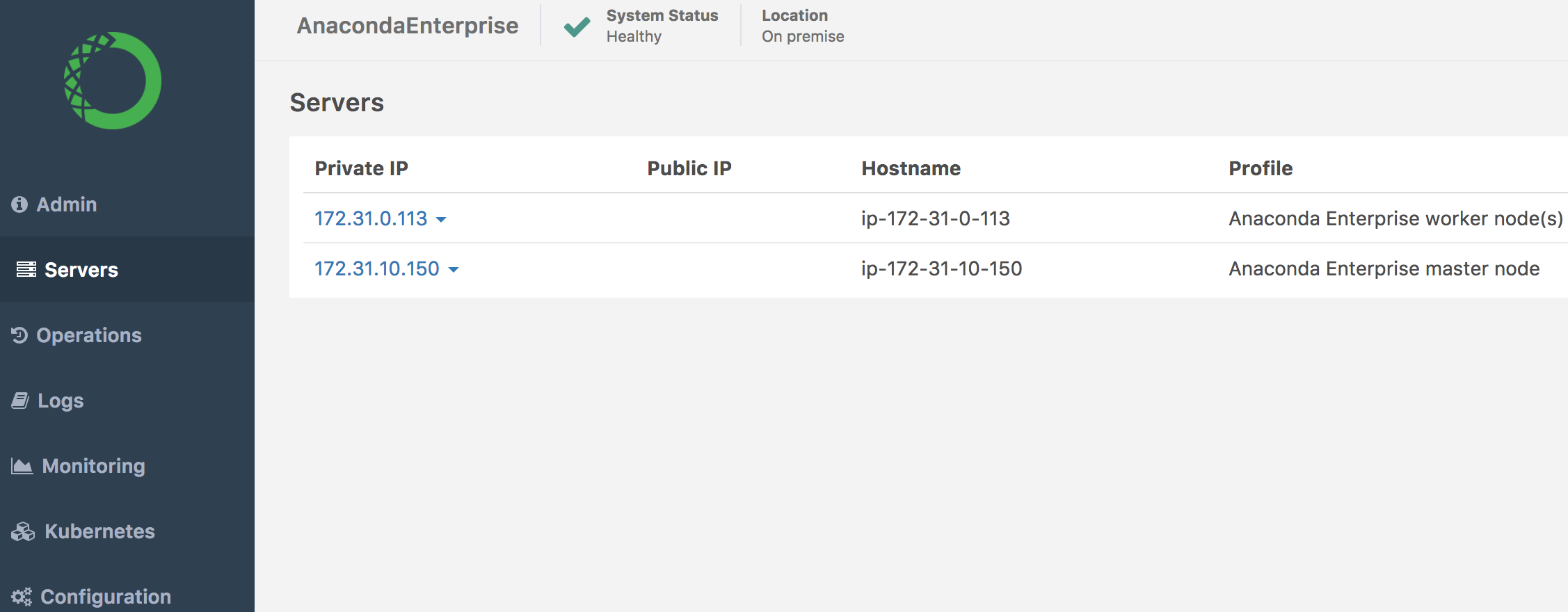Viewport: 1568px width, 612px height.
Task: Open the Monitoring page
Action: 94,466
